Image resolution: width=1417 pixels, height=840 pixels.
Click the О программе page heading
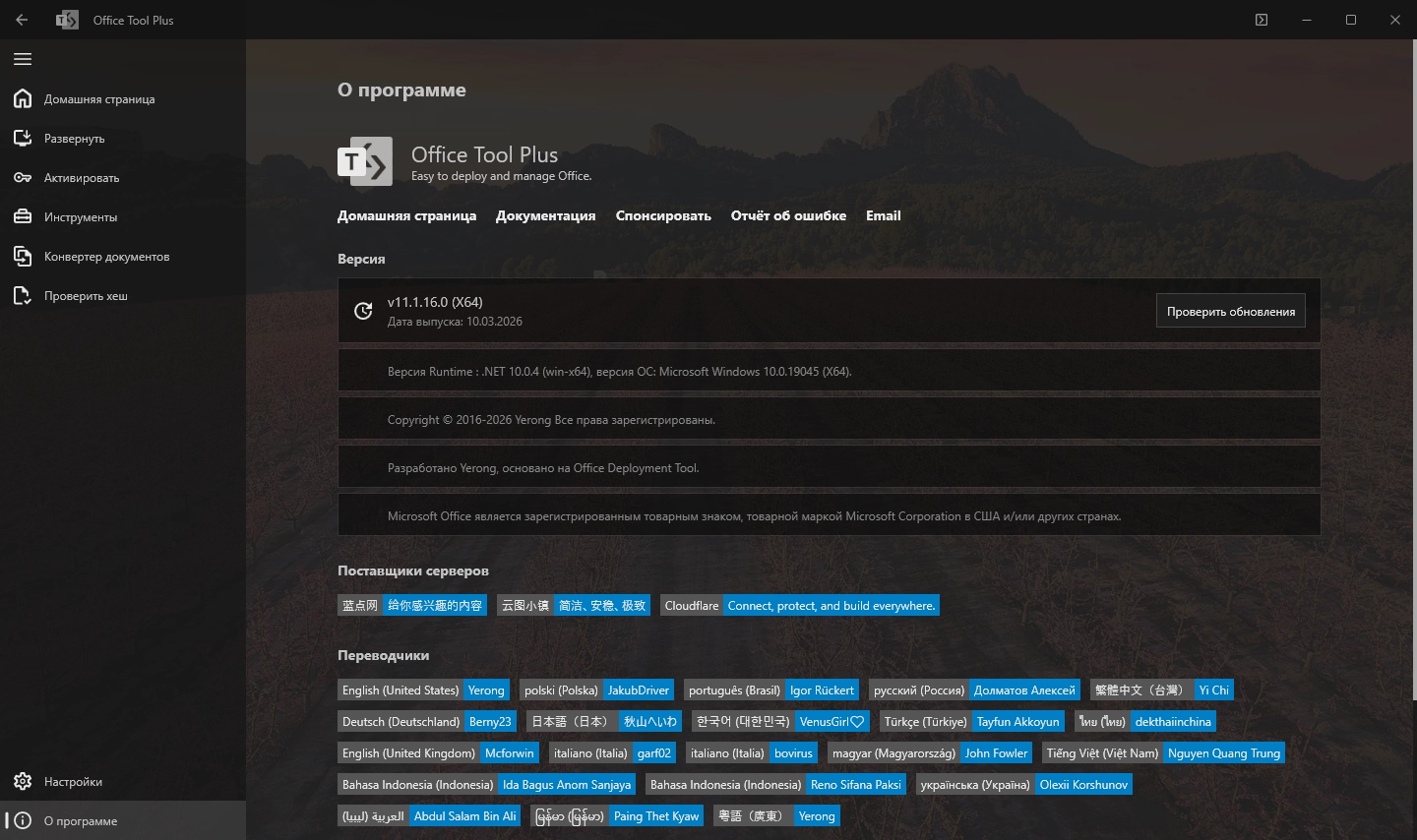[401, 90]
